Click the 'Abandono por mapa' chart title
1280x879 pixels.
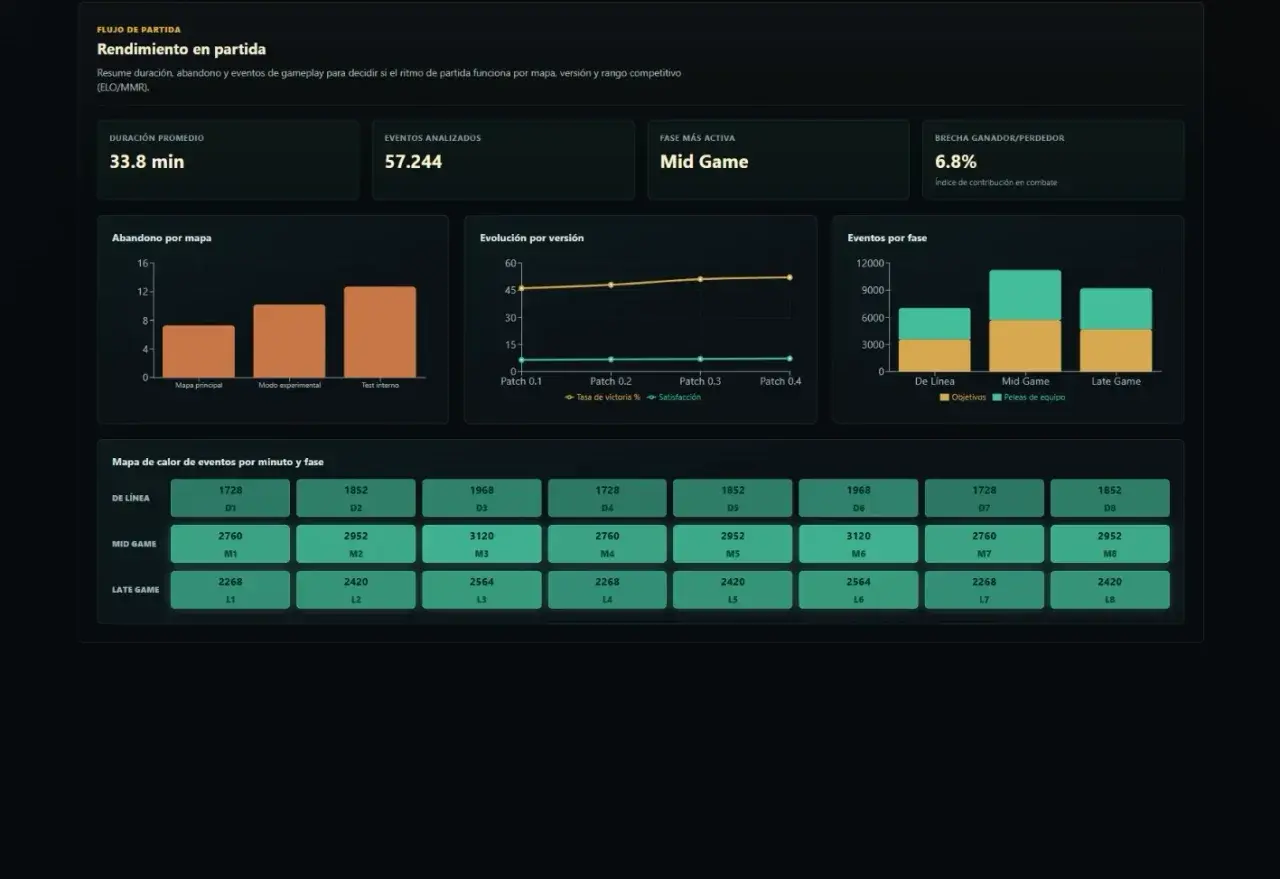click(x=162, y=238)
